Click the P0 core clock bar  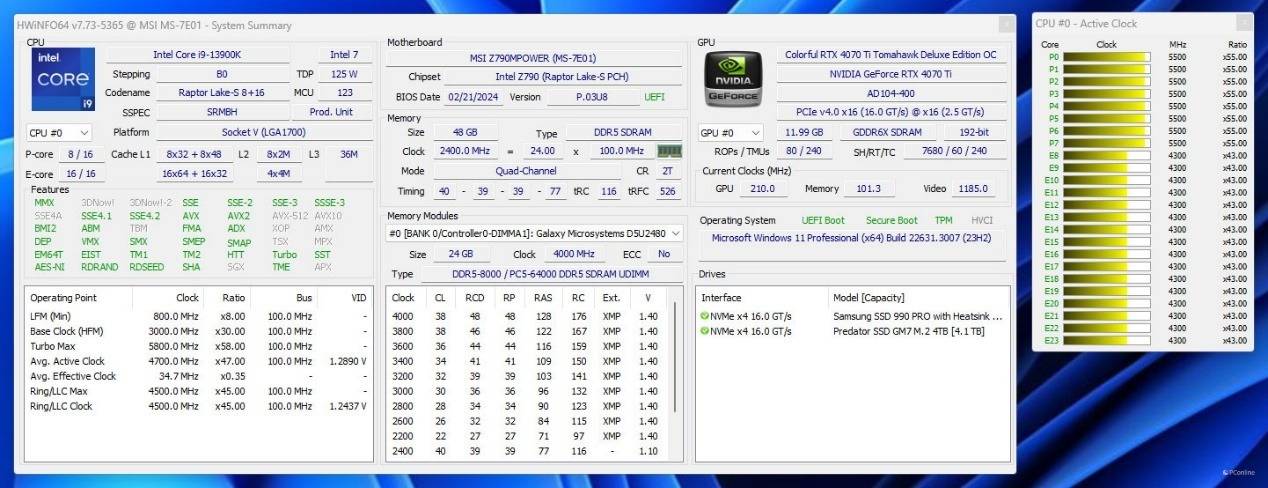coord(1106,57)
